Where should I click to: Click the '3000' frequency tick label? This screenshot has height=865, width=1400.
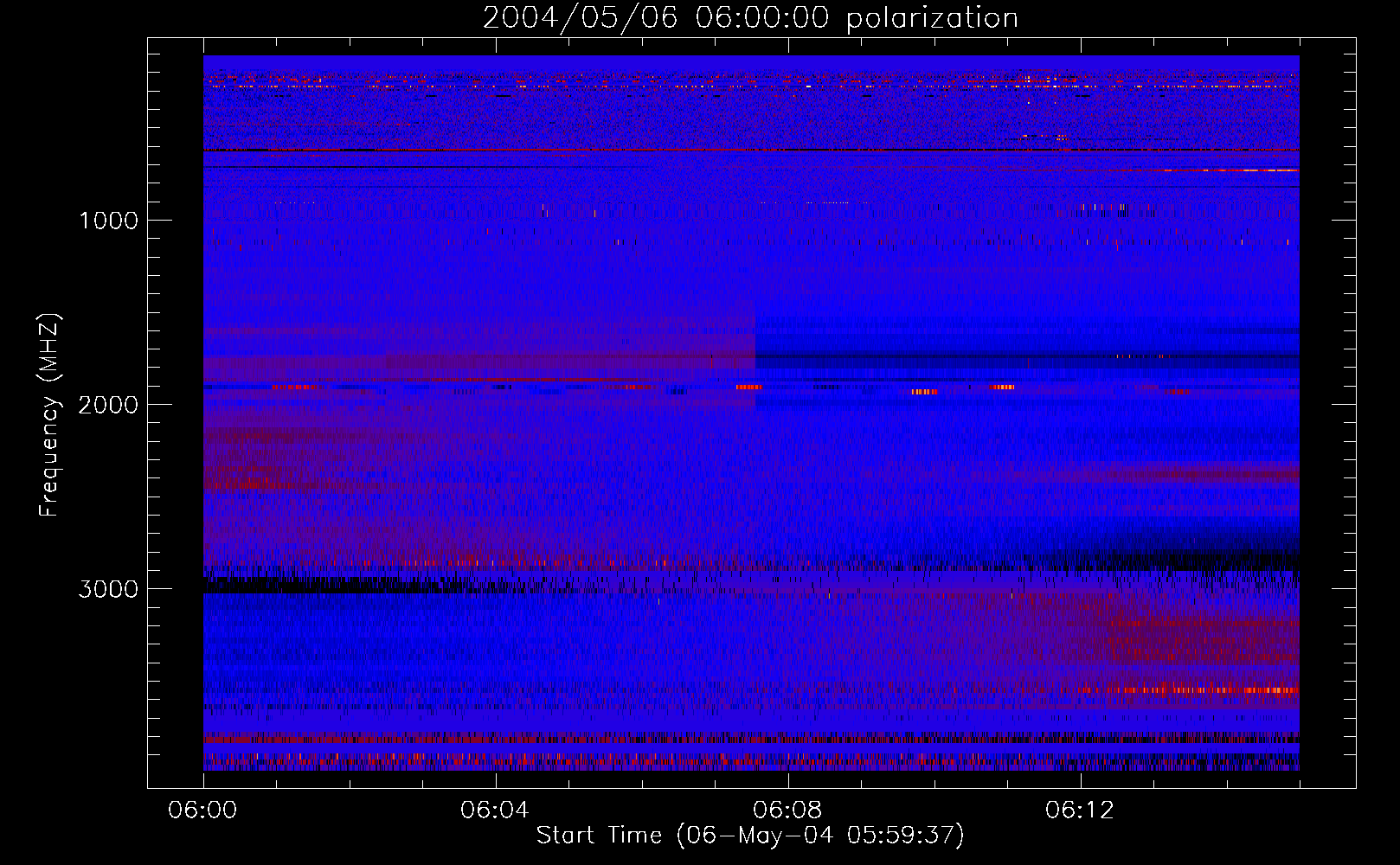click(108, 589)
